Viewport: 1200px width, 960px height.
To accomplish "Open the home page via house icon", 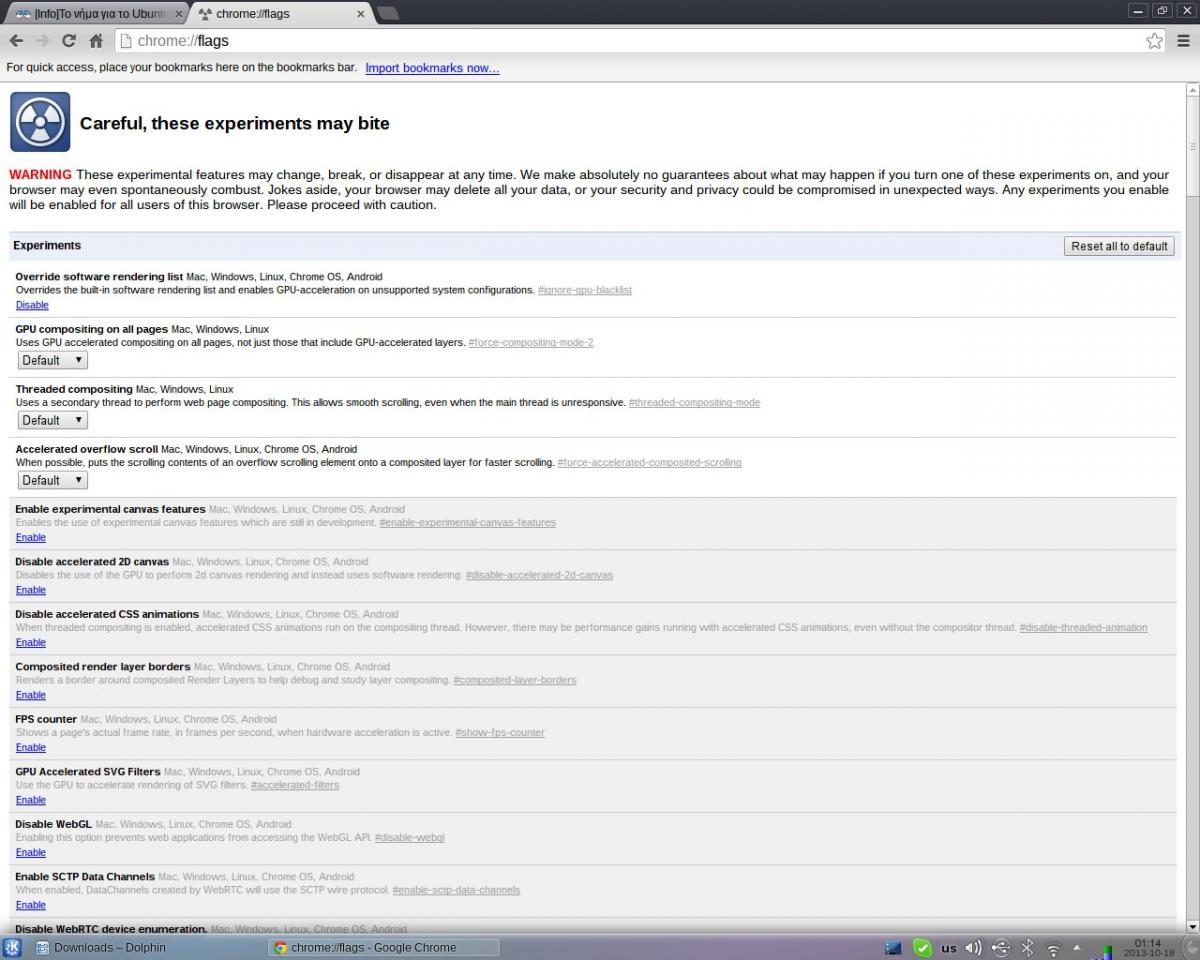I will coord(96,41).
